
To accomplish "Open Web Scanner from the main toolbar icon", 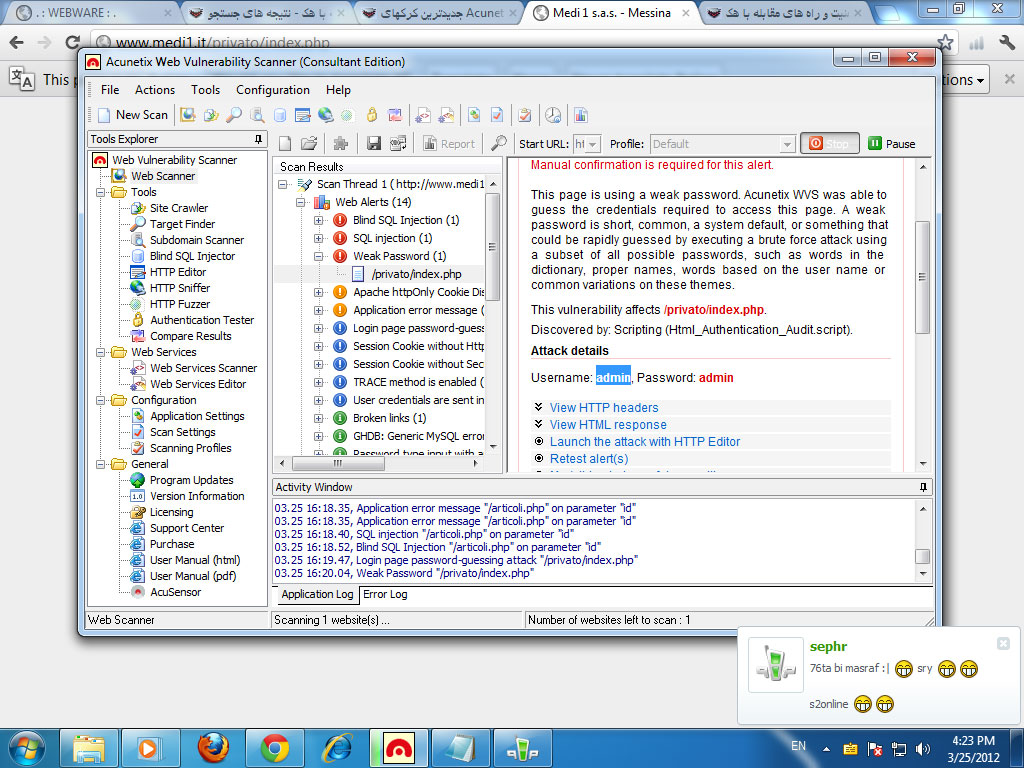I will pos(188,115).
